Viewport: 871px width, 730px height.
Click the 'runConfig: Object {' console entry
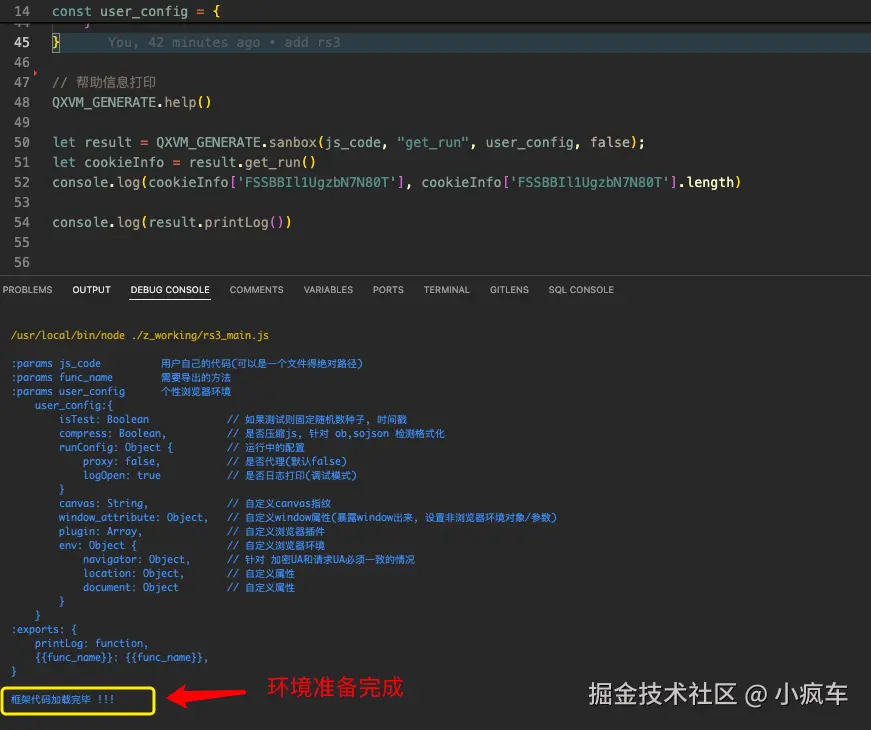tap(116, 447)
